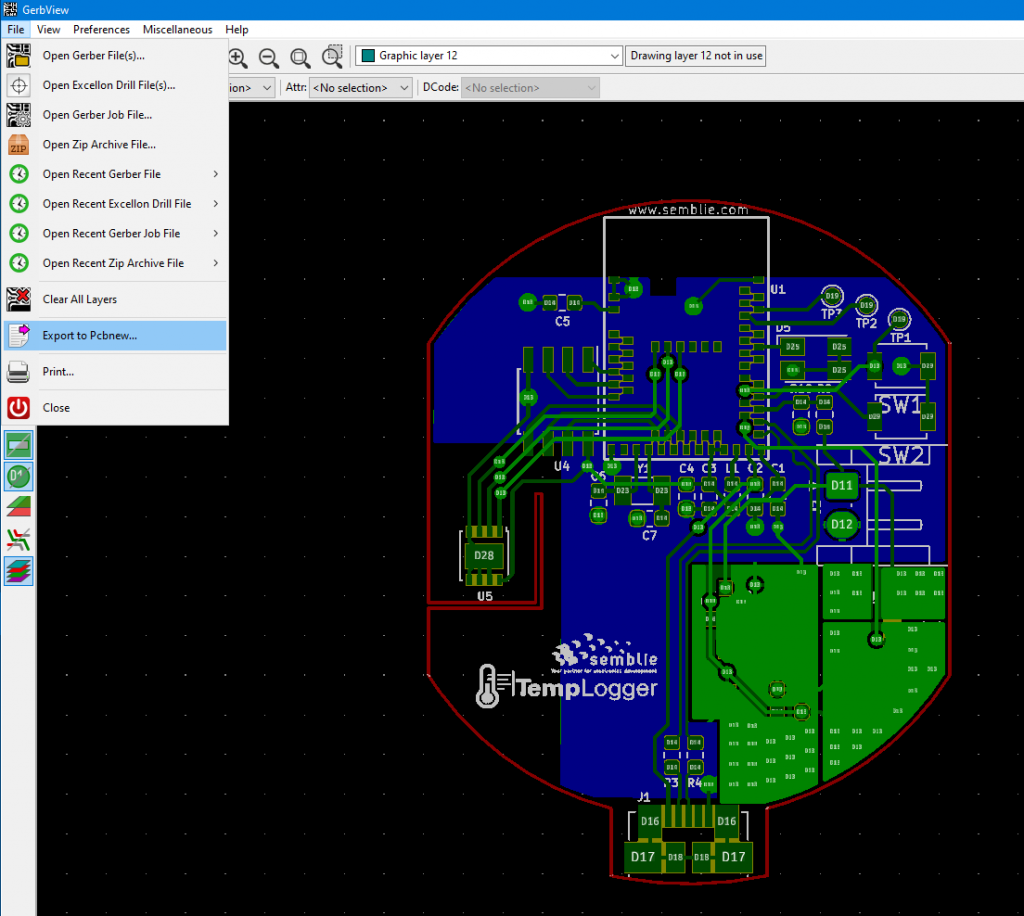Click the red Close power icon

19,408
